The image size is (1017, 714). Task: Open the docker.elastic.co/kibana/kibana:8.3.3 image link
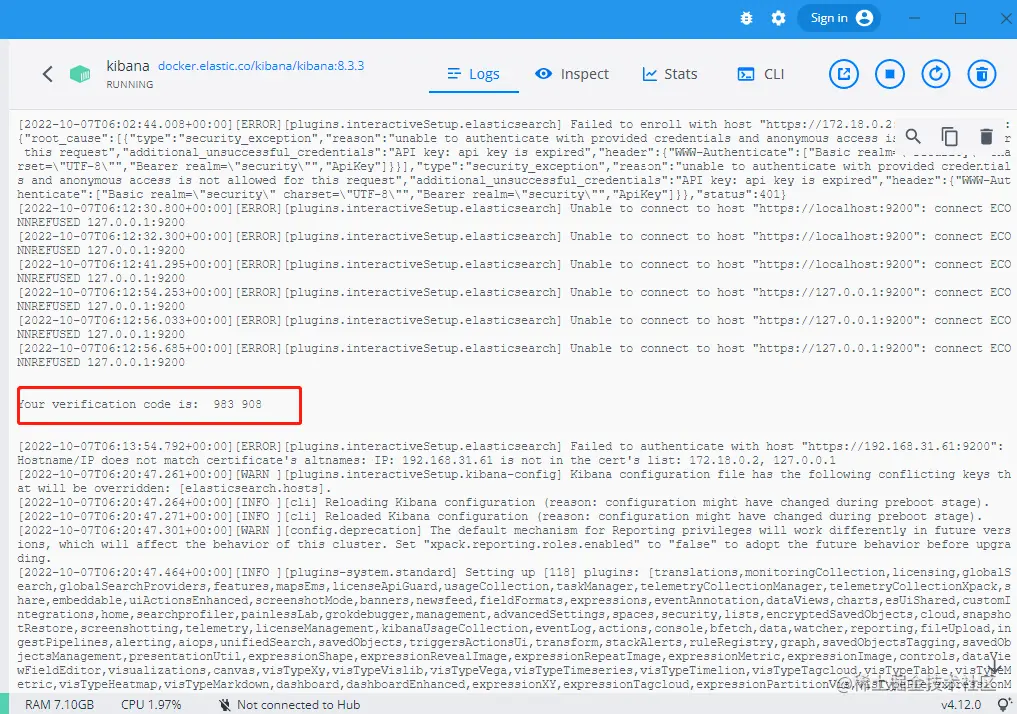point(261,65)
